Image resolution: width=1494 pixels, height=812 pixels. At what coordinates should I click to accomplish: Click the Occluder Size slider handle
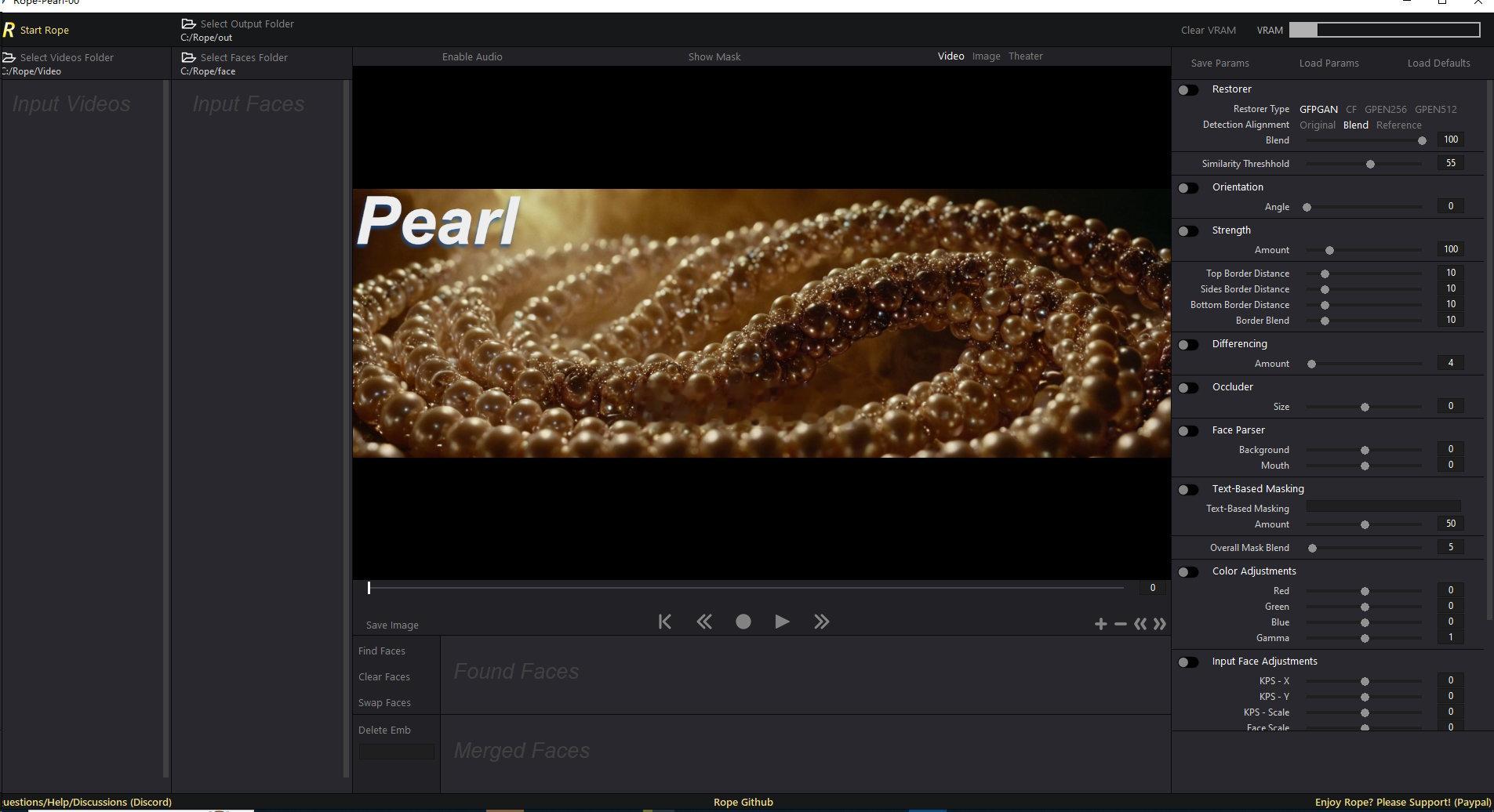[x=1365, y=408]
